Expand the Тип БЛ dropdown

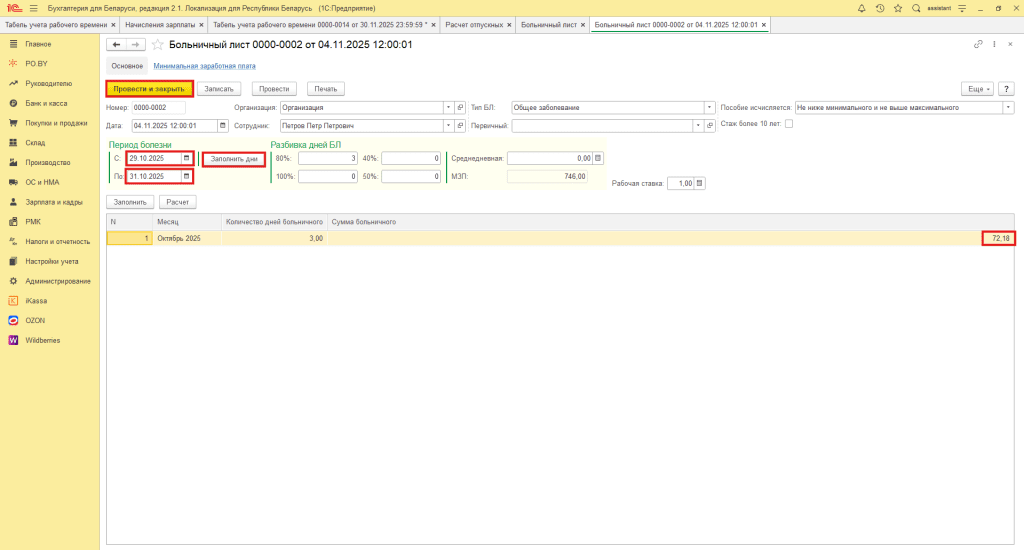tap(710, 107)
